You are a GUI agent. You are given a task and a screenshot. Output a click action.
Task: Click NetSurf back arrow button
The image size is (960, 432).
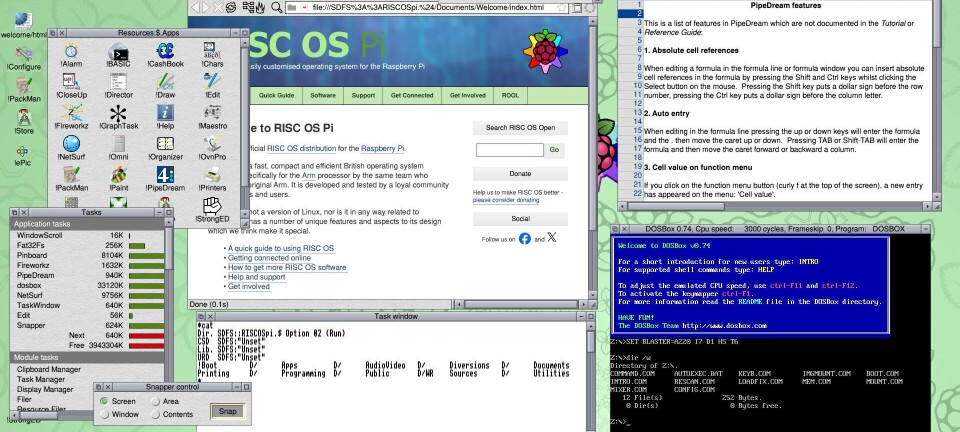tap(197, 7)
